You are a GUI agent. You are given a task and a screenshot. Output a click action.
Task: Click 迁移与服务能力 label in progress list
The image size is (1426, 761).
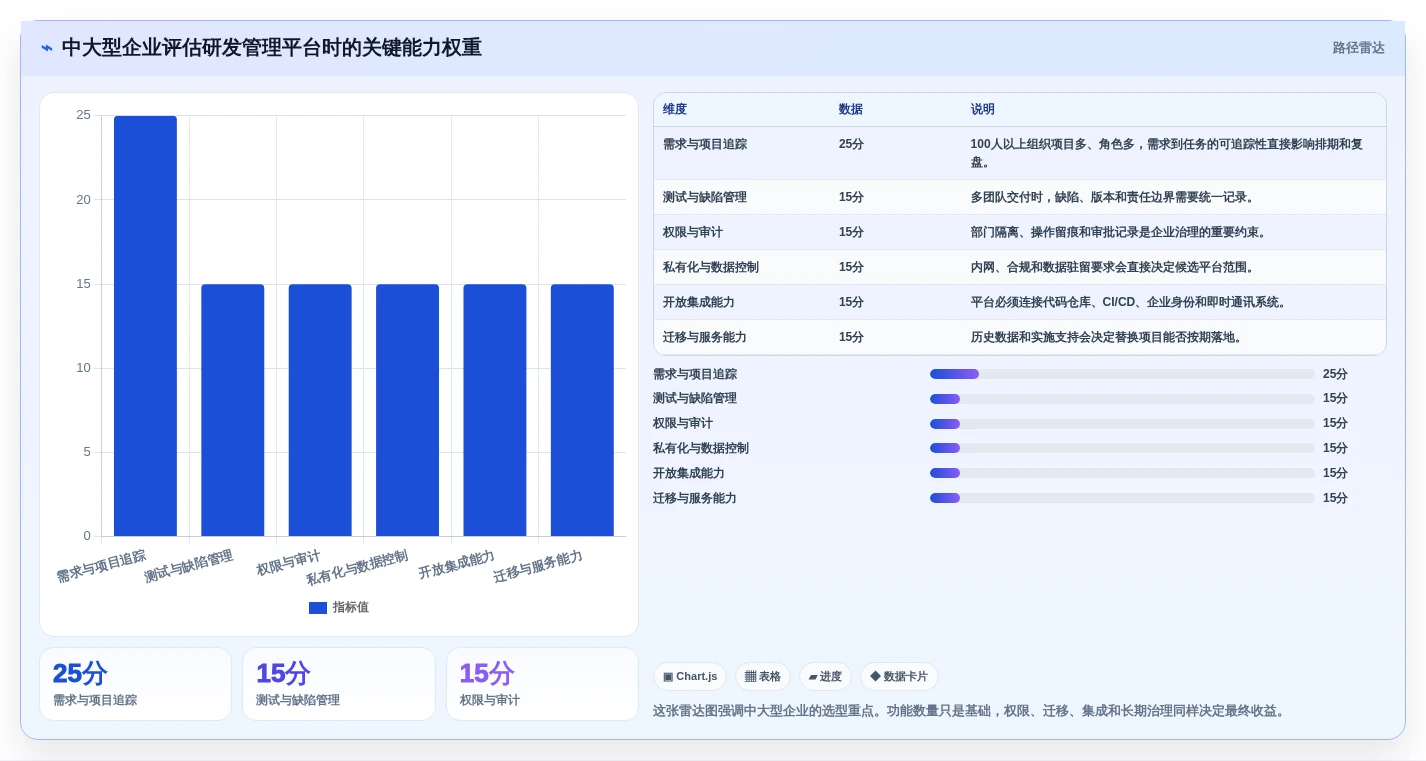[695, 499]
